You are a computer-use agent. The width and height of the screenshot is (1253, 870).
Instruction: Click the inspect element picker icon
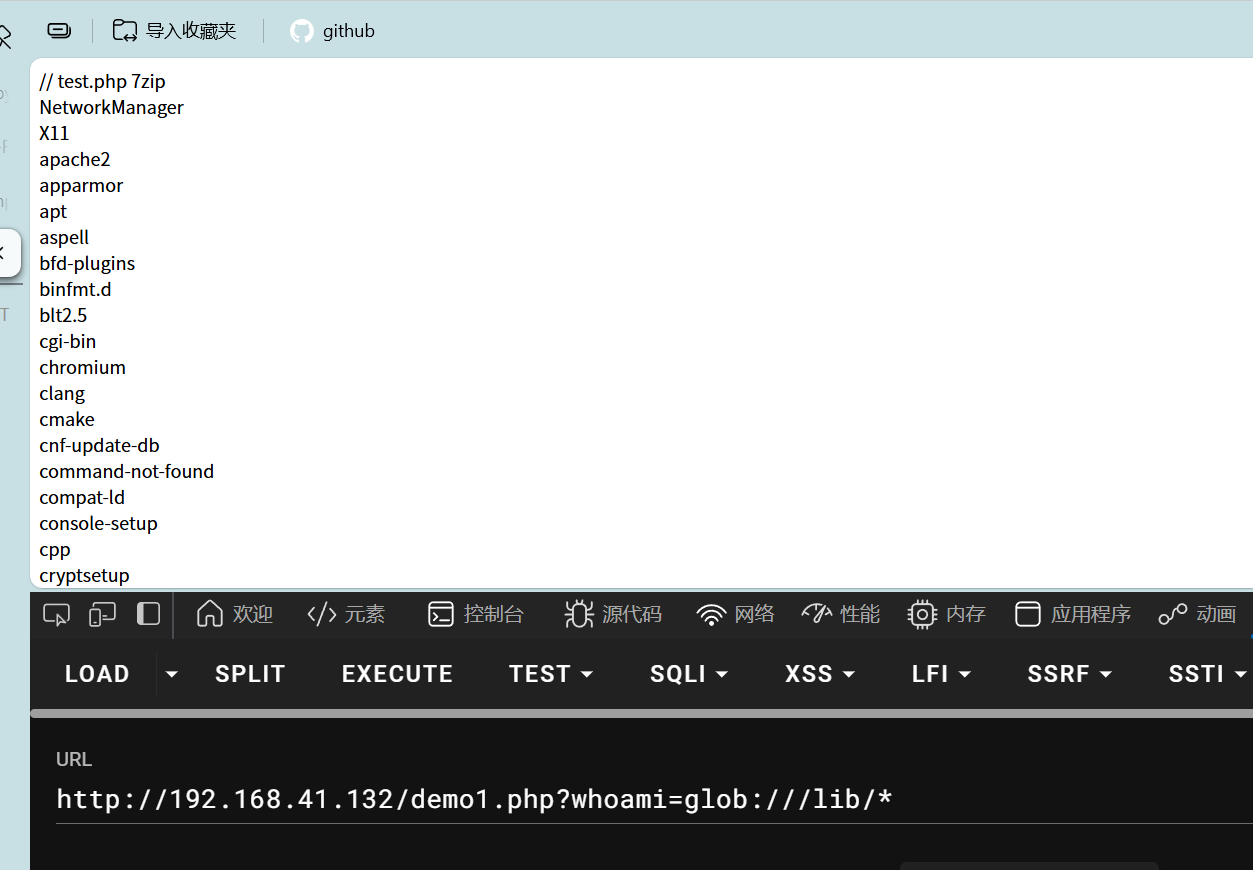[x=56, y=614]
